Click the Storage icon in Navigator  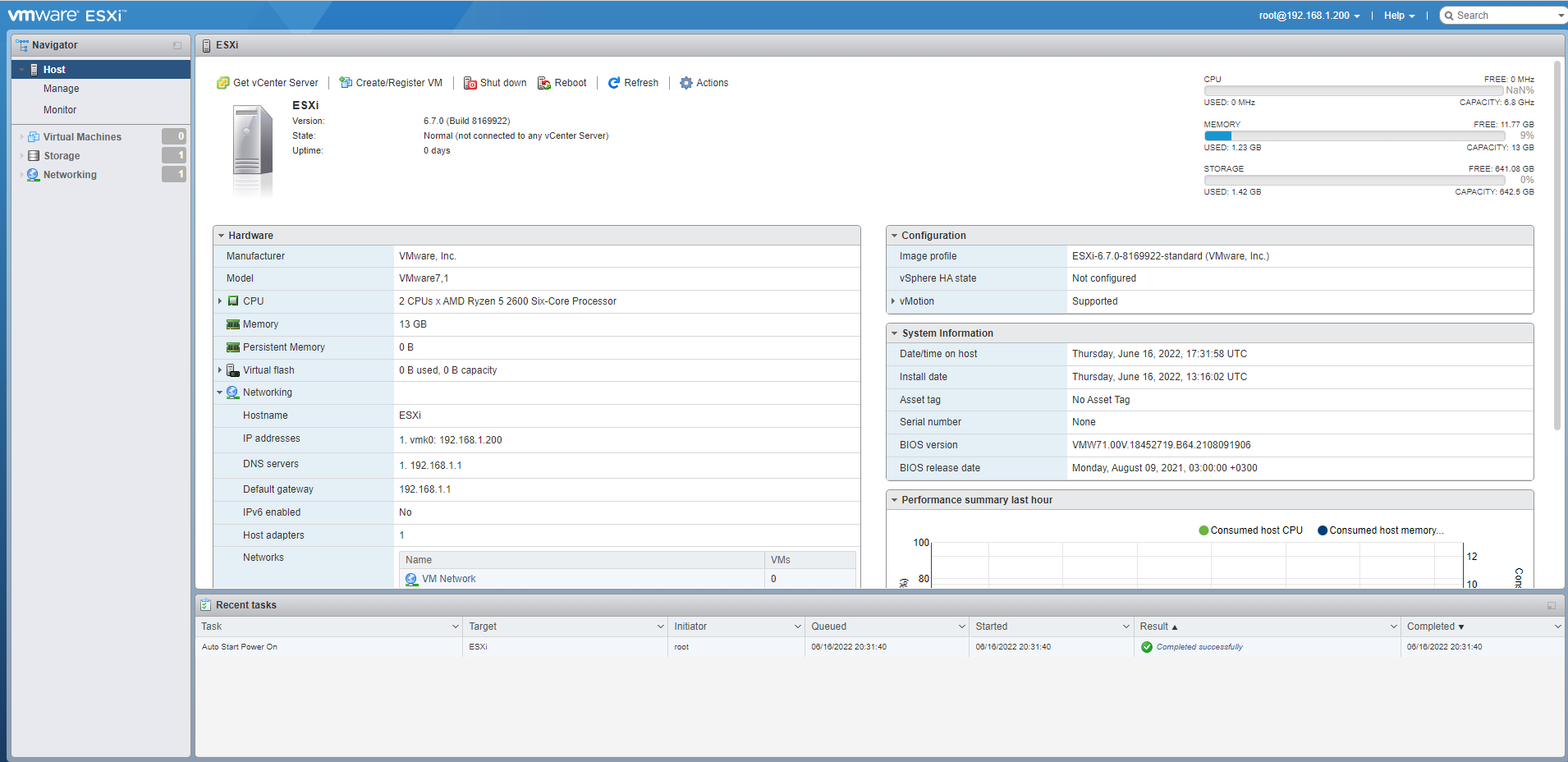(x=34, y=156)
